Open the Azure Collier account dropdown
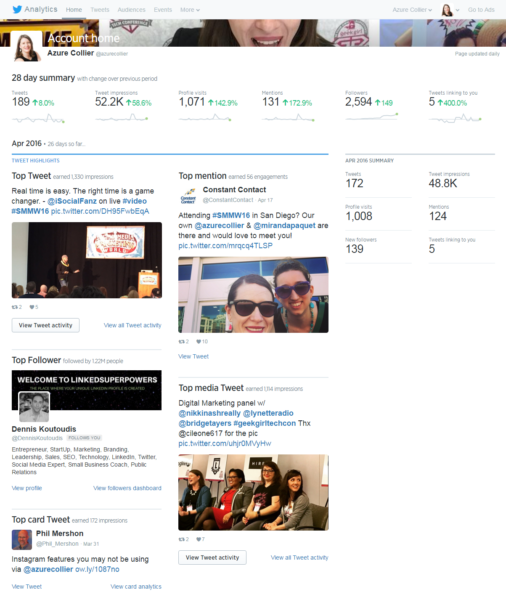Viewport: 506px width, 600px height. click(x=412, y=10)
